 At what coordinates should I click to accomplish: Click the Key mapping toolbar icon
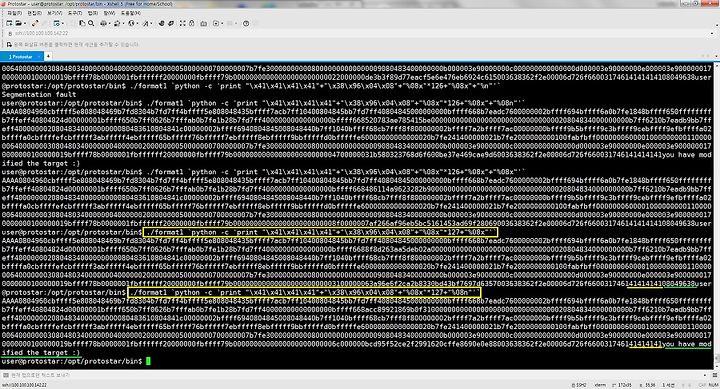[x=203, y=23]
